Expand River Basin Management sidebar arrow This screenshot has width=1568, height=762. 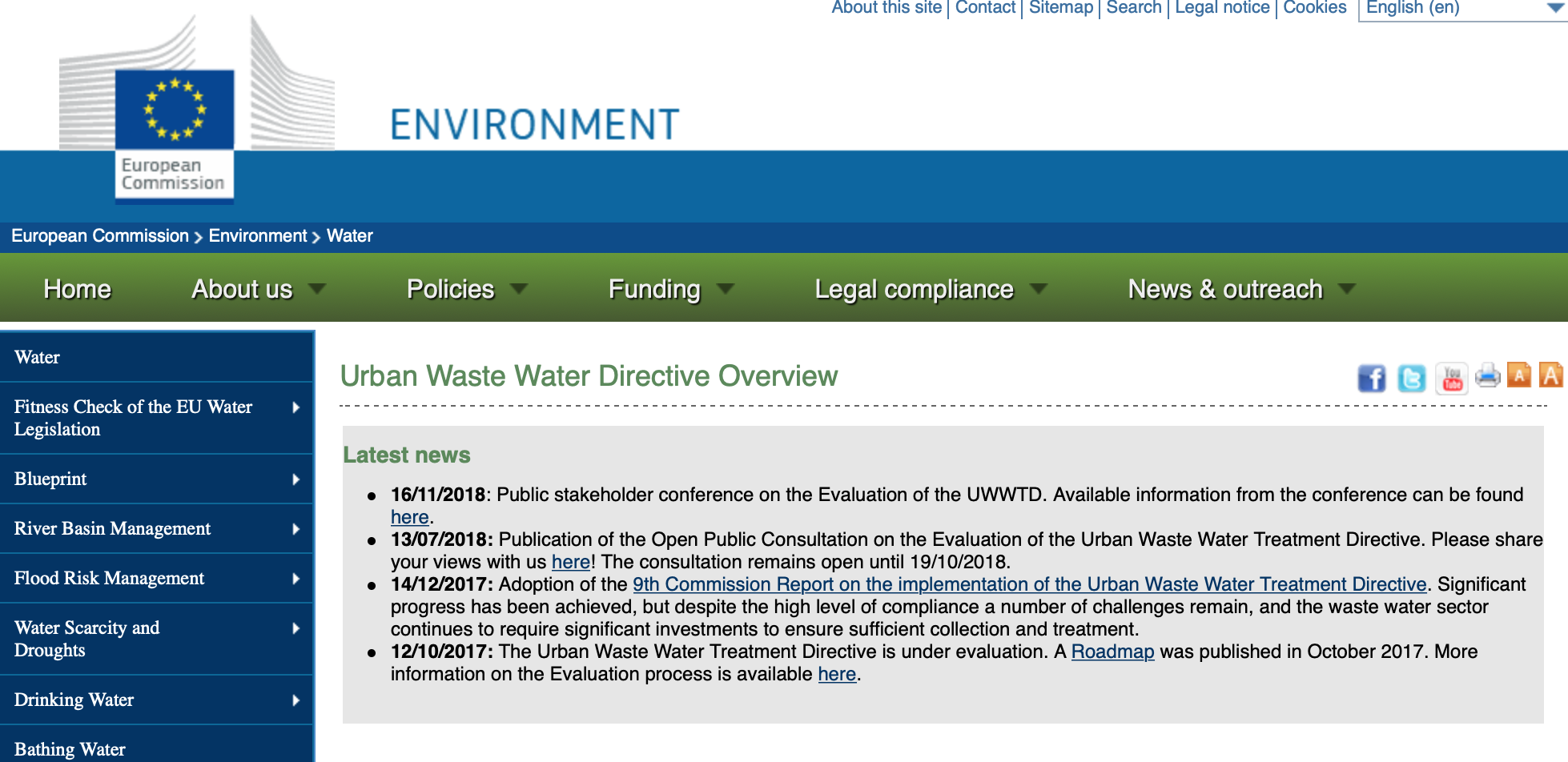coord(296,529)
